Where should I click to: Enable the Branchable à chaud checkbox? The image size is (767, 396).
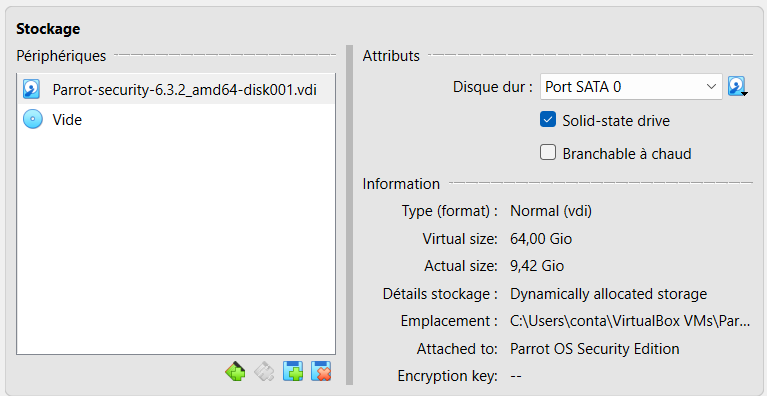[548, 153]
